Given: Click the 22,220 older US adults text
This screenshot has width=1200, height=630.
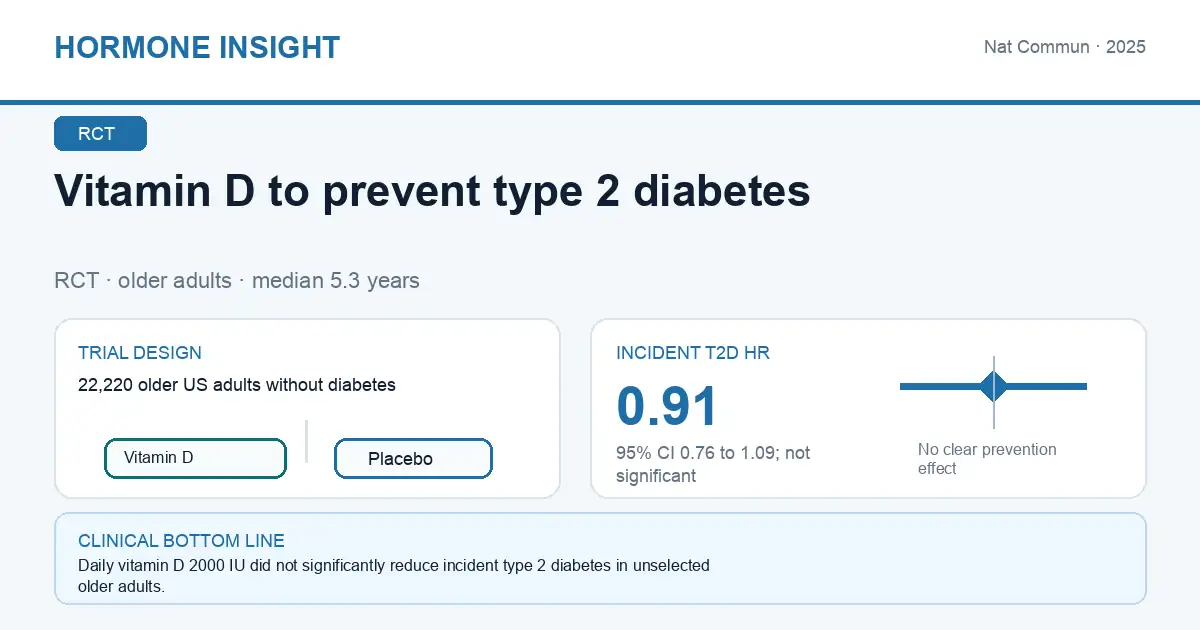Looking at the screenshot, I should point(237,385).
